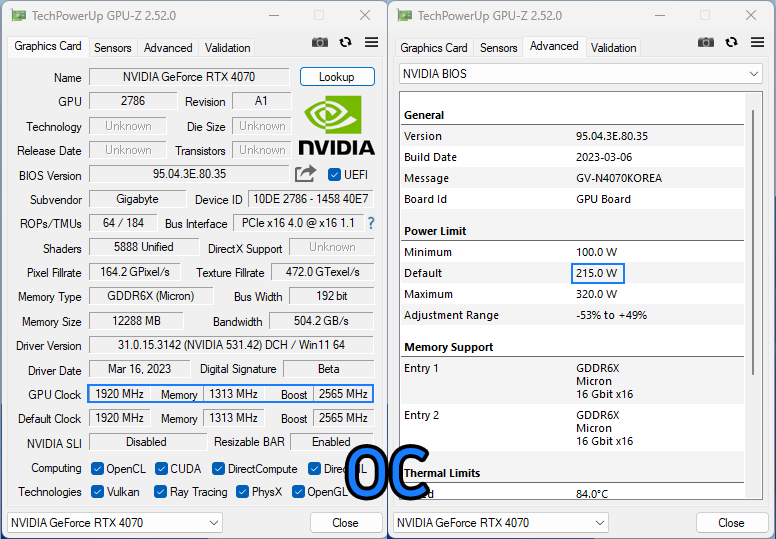Click the Default power limit value 215.0 W
This screenshot has height=539, width=776.
597,273
